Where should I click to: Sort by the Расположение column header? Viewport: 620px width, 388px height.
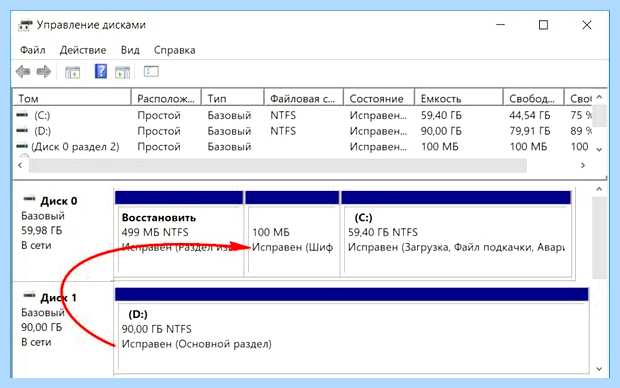(x=166, y=98)
